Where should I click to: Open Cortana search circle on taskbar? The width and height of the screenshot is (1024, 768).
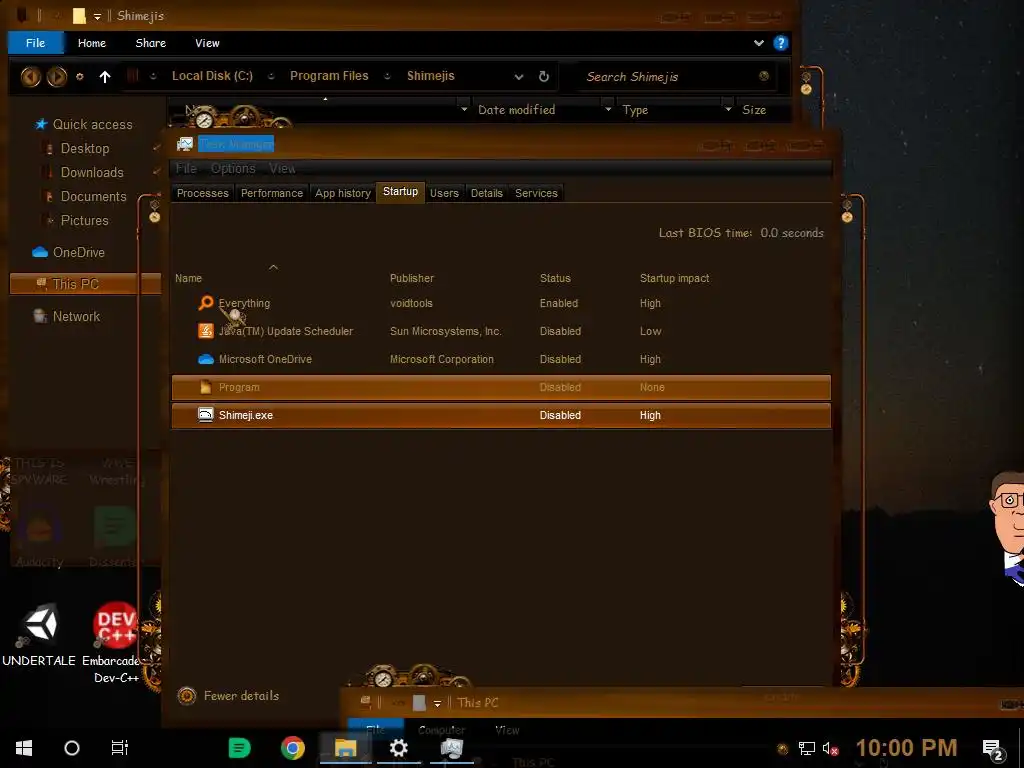(72, 748)
